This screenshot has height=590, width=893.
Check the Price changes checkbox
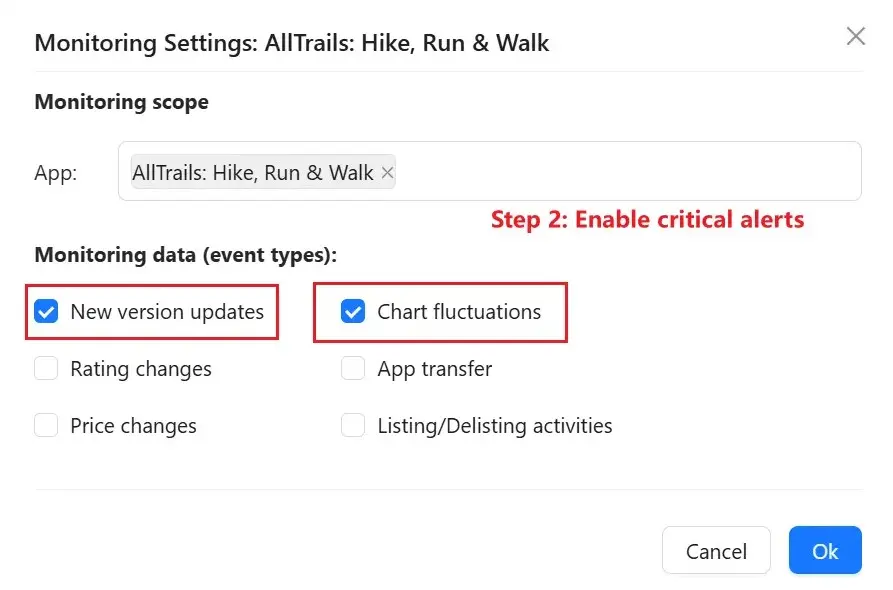46,426
